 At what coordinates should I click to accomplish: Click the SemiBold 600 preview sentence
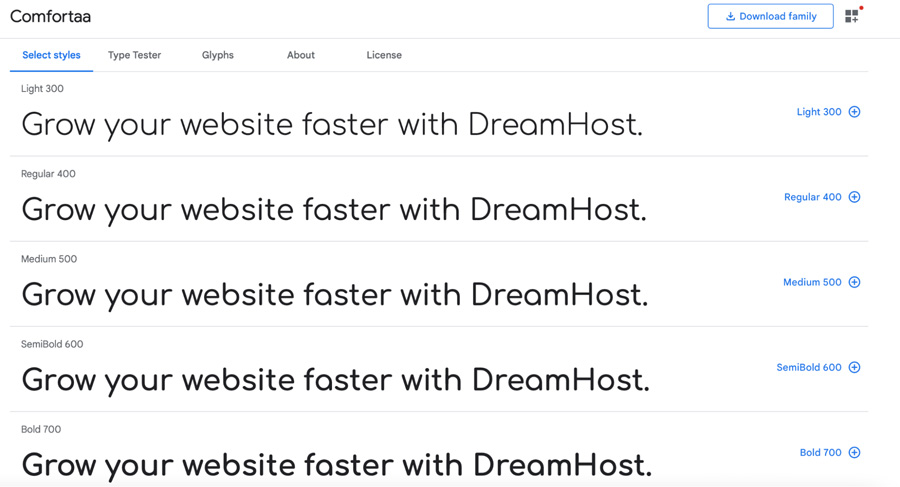[336, 380]
